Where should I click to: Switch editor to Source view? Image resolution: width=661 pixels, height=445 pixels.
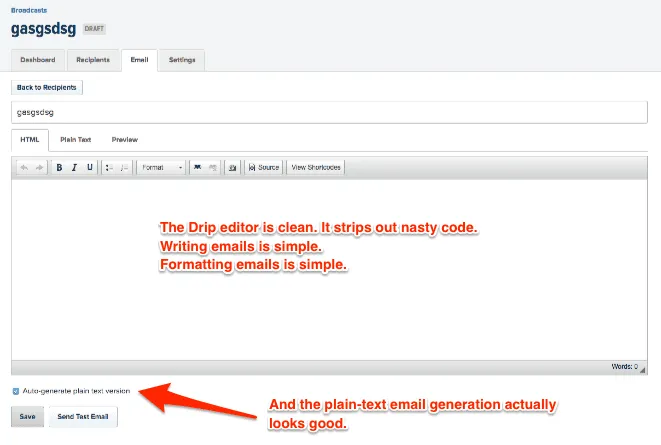(x=264, y=168)
